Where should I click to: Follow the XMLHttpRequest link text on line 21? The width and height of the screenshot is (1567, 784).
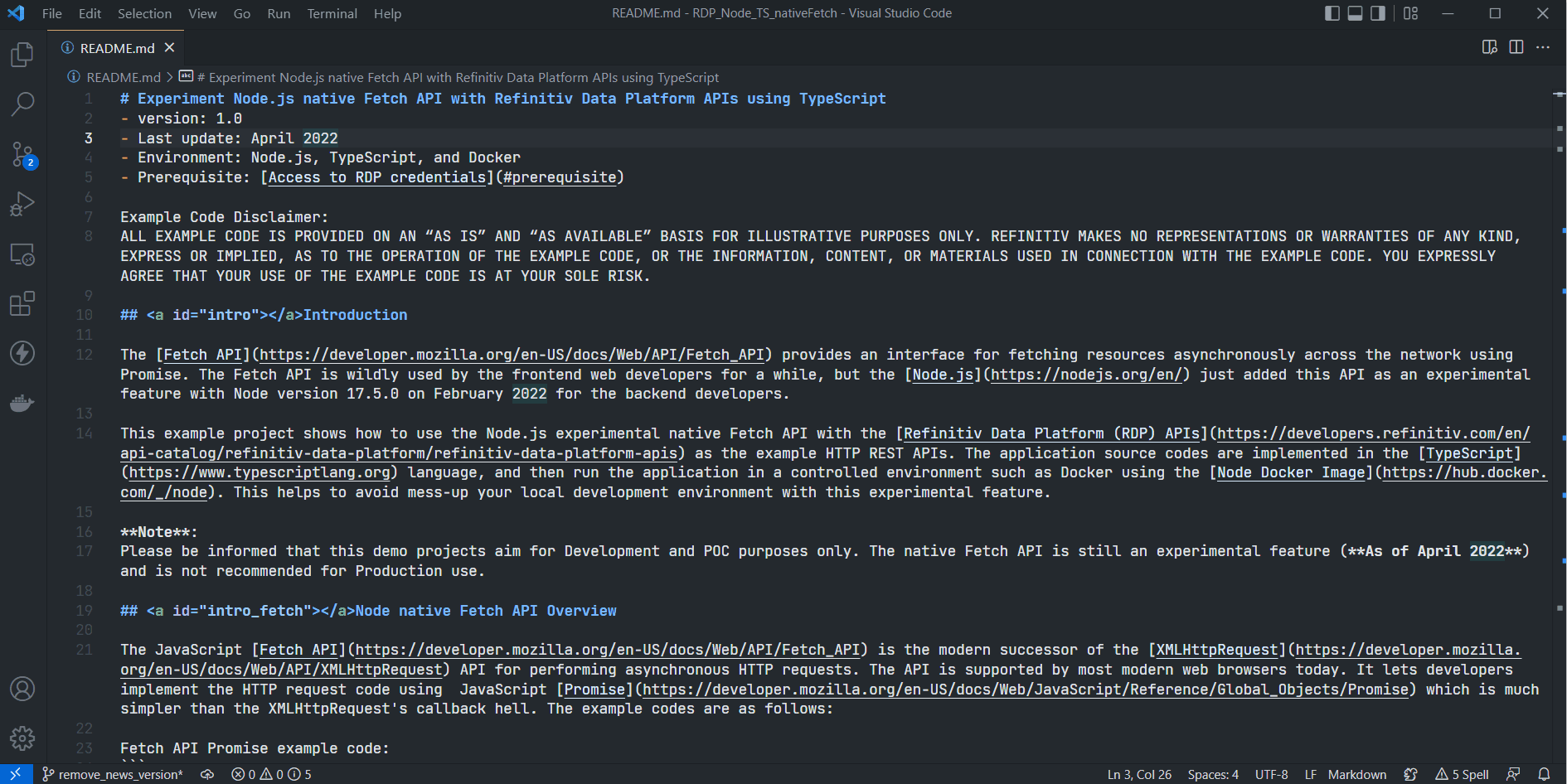tap(1217, 650)
